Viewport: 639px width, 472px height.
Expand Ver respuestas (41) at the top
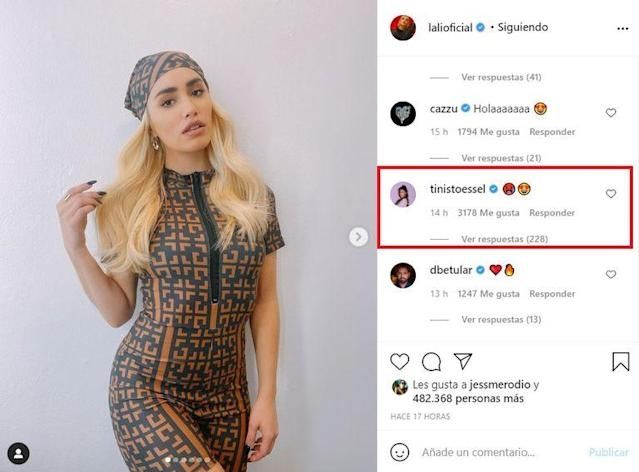501,77
